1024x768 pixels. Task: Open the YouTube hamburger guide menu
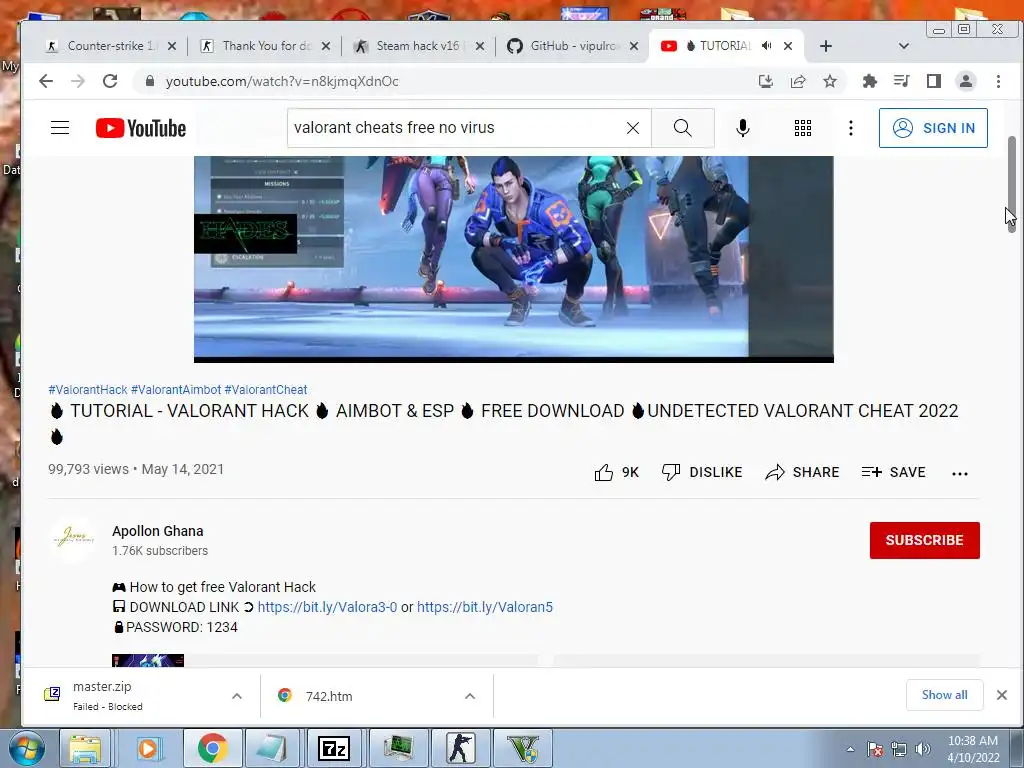(60, 127)
